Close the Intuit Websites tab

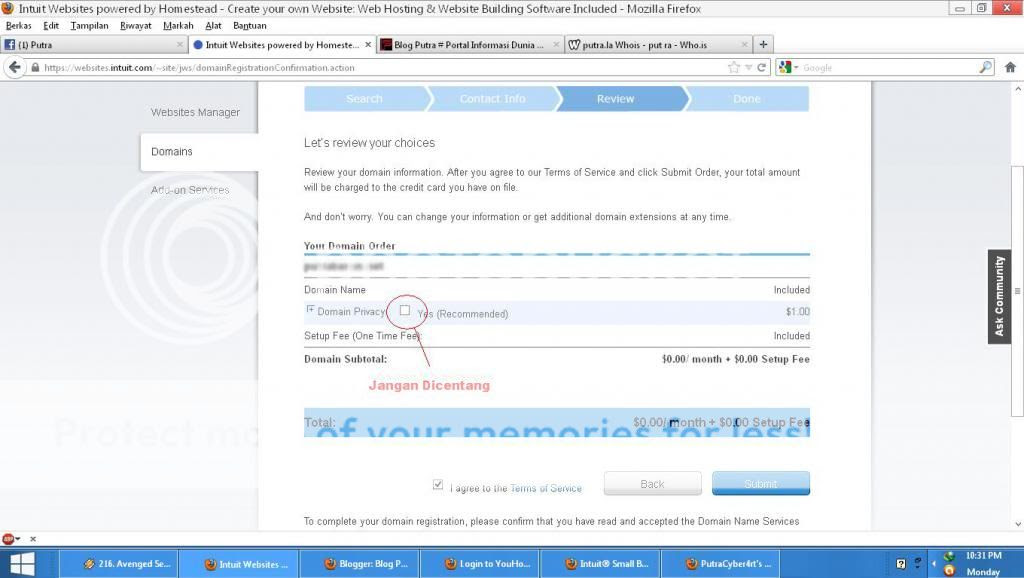[368, 44]
